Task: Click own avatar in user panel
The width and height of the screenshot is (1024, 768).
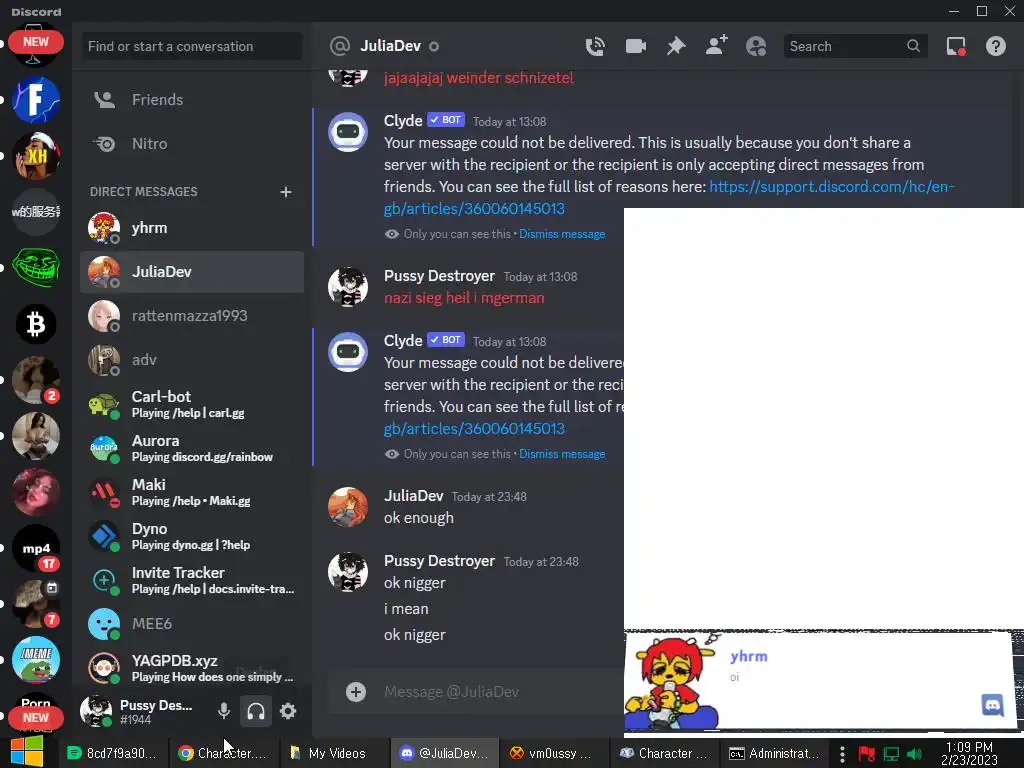Action: pyautogui.click(x=96, y=711)
